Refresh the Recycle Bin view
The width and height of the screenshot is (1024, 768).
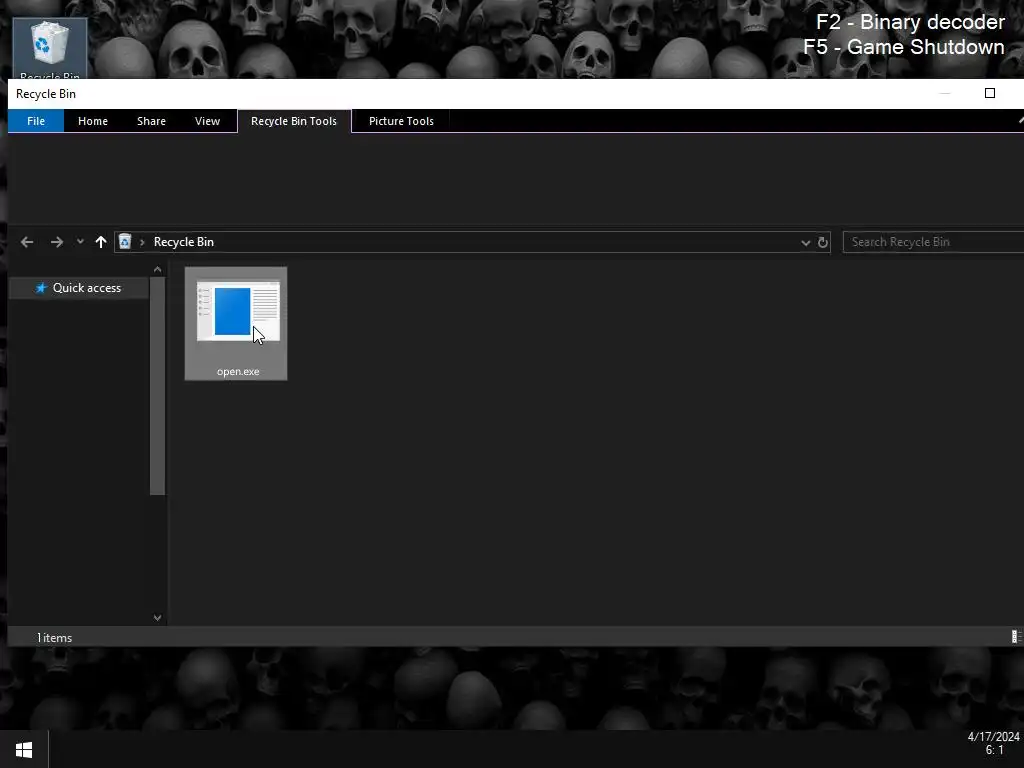tap(823, 242)
